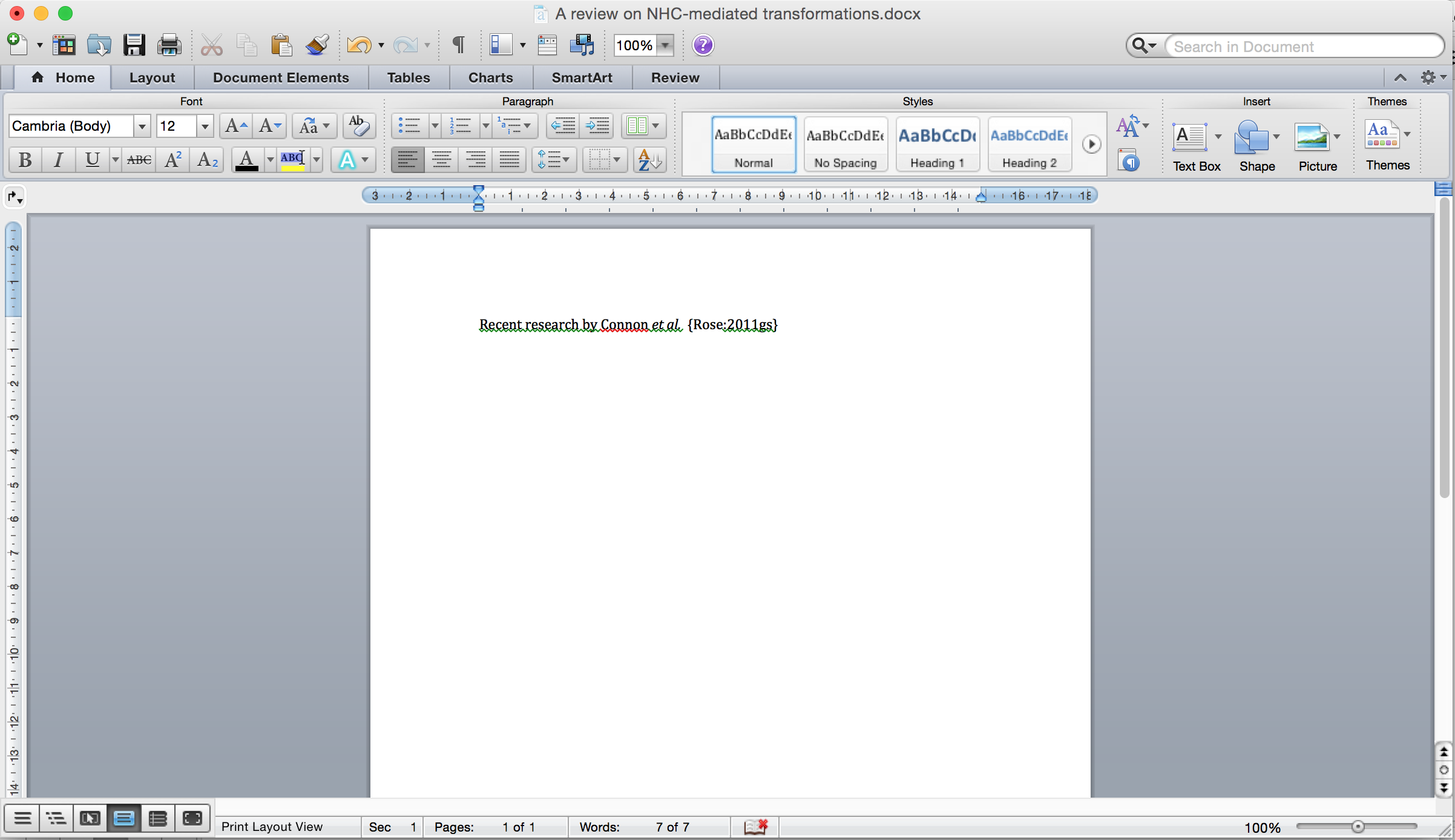
Task: Toggle superscript text formatting
Action: tap(173, 159)
